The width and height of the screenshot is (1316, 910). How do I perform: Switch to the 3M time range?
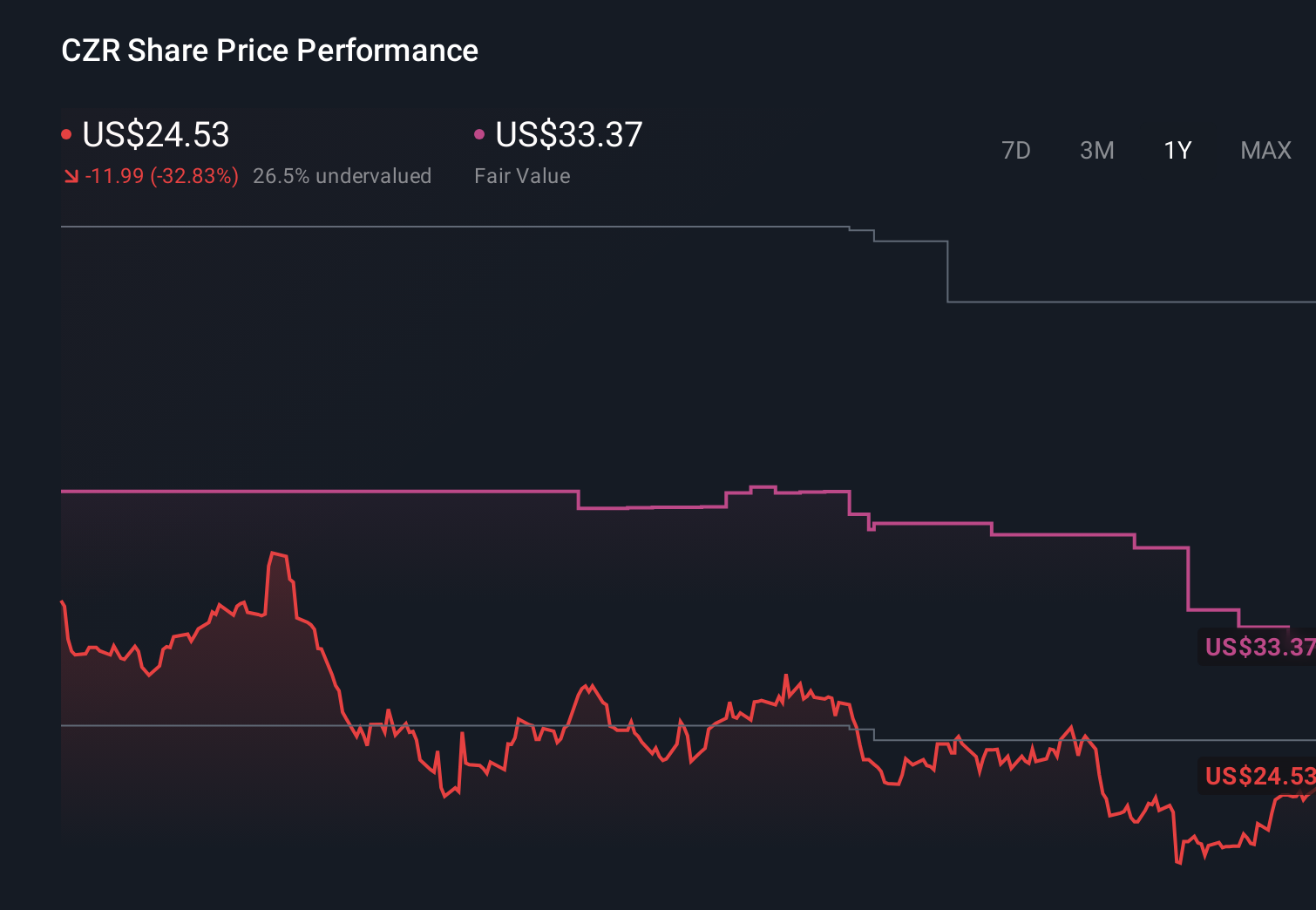(x=1096, y=150)
